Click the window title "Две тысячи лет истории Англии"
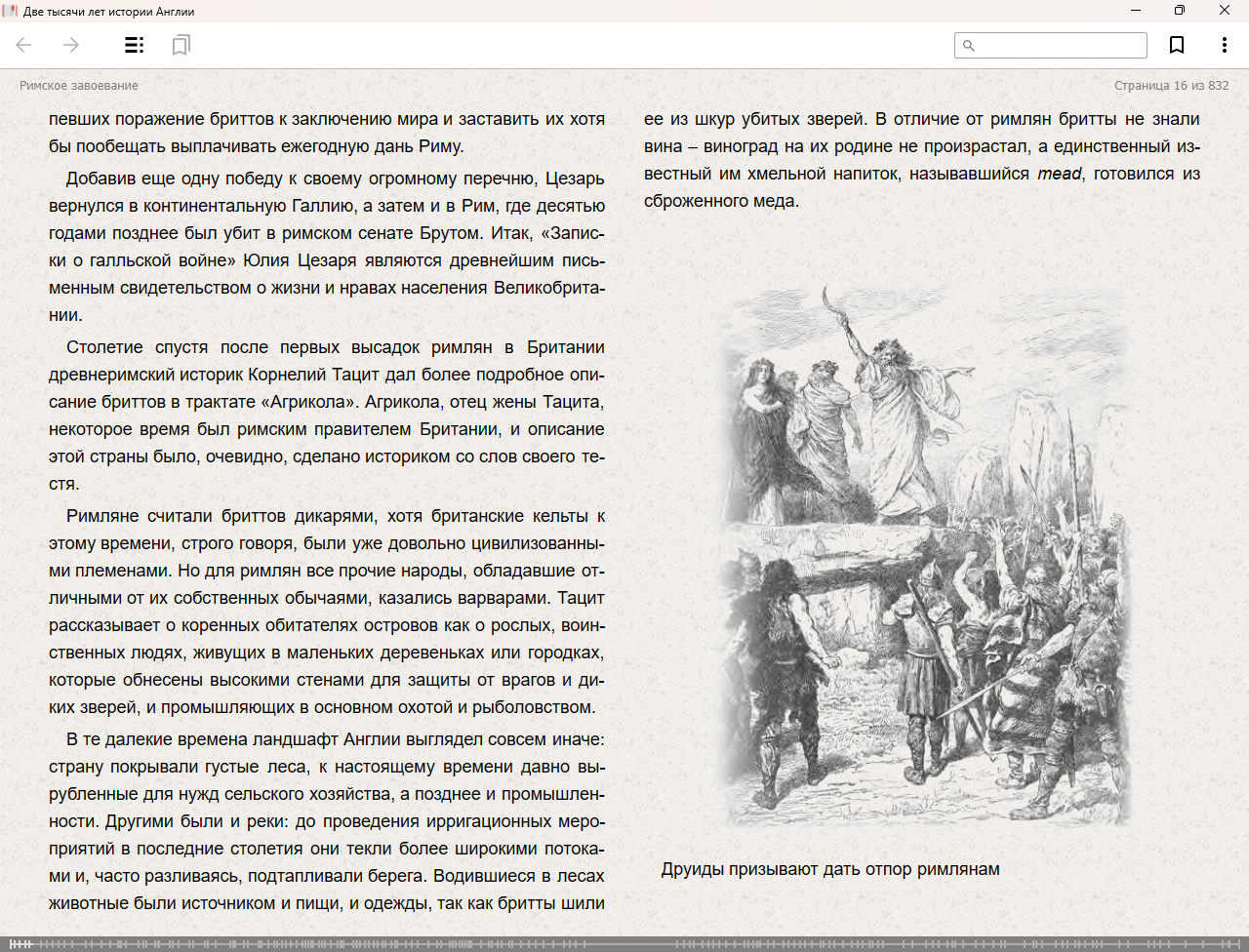Viewport: 1249px width, 952px height. (108, 12)
